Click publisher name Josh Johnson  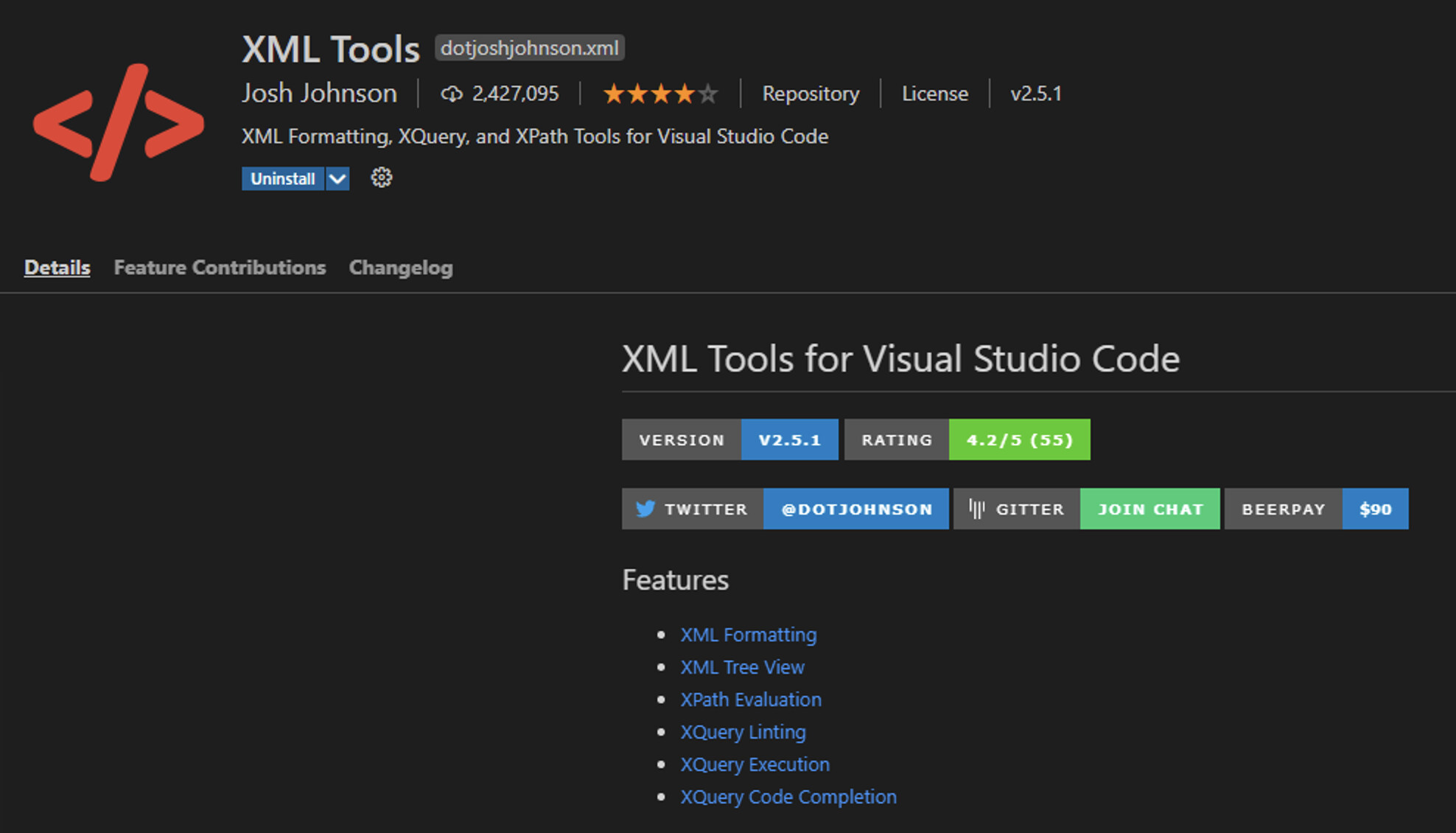click(320, 93)
